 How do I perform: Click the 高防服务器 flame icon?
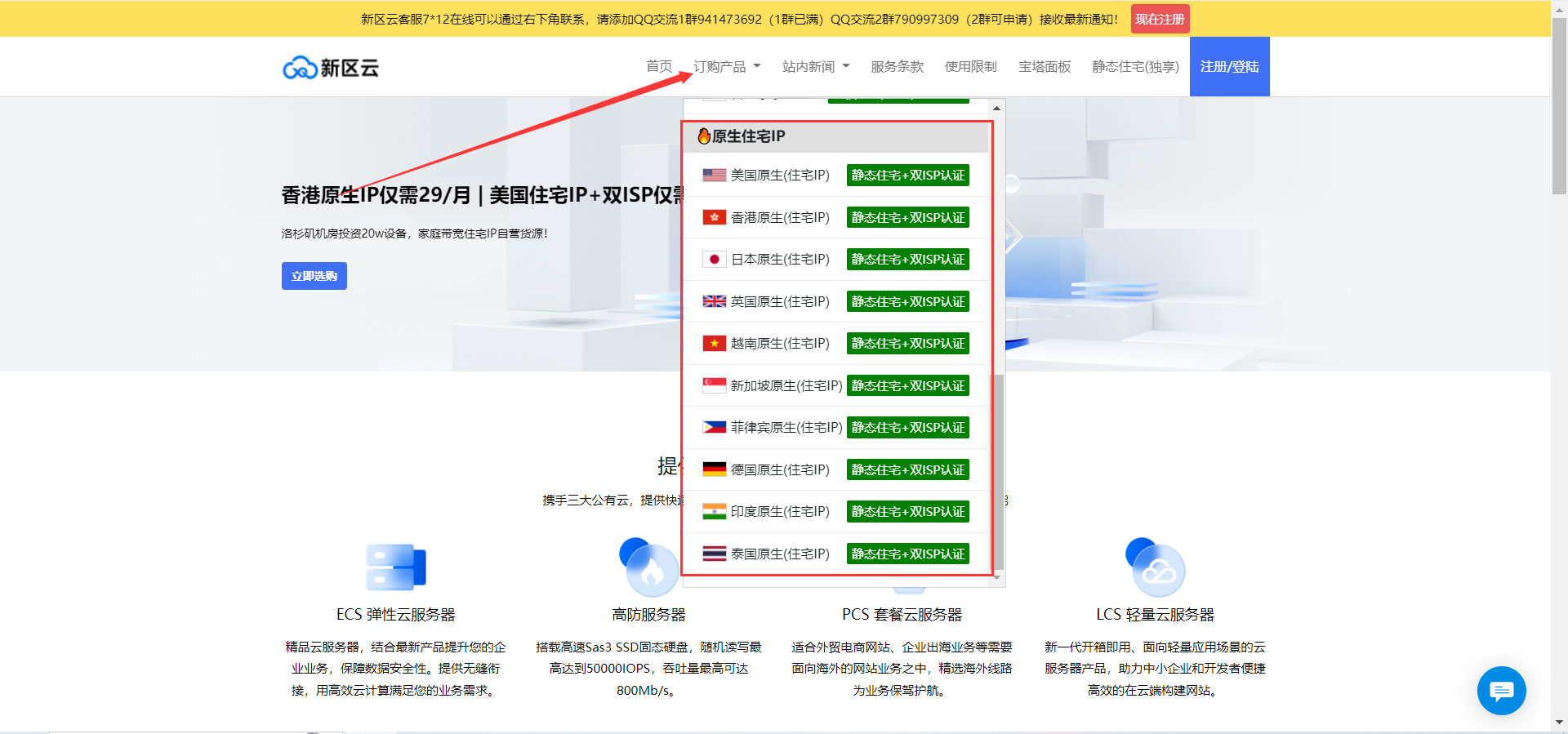point(649,567)
